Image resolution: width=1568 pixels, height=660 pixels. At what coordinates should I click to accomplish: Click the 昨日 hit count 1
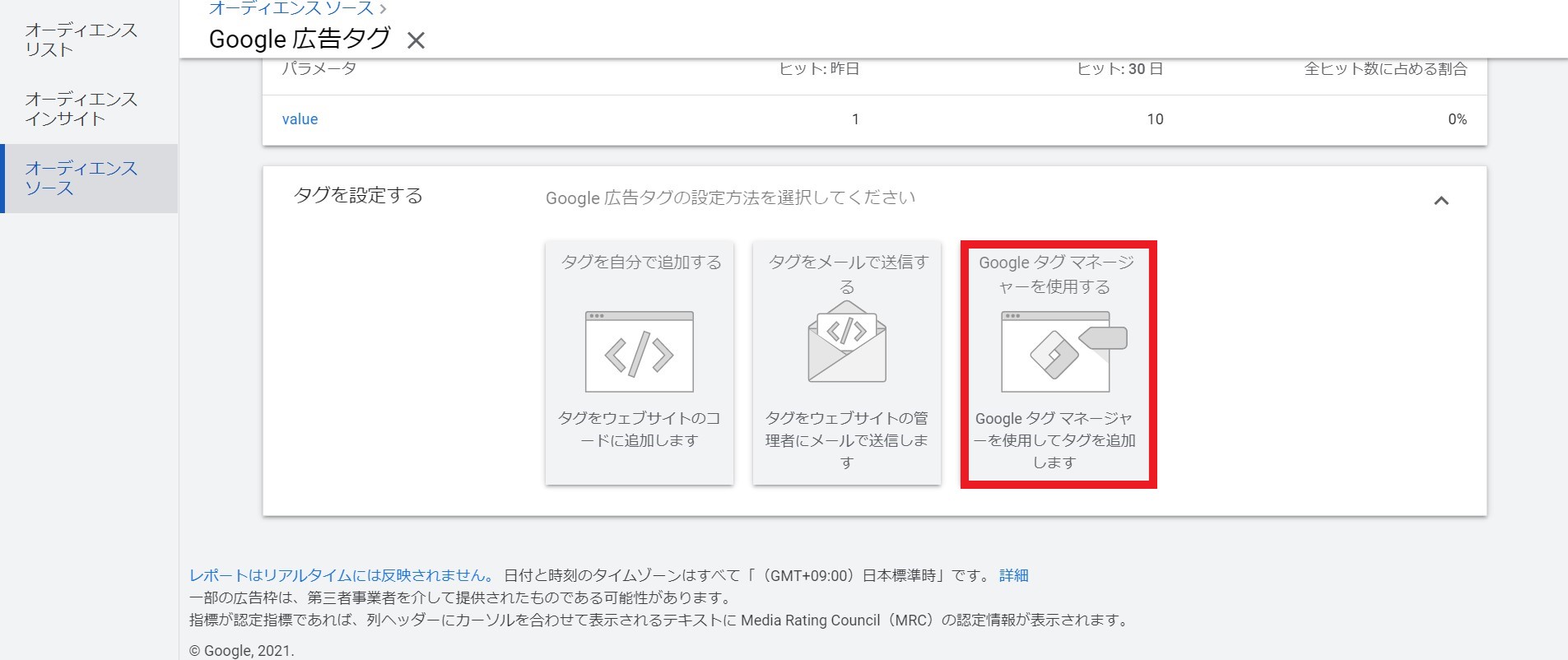[855, 119]
